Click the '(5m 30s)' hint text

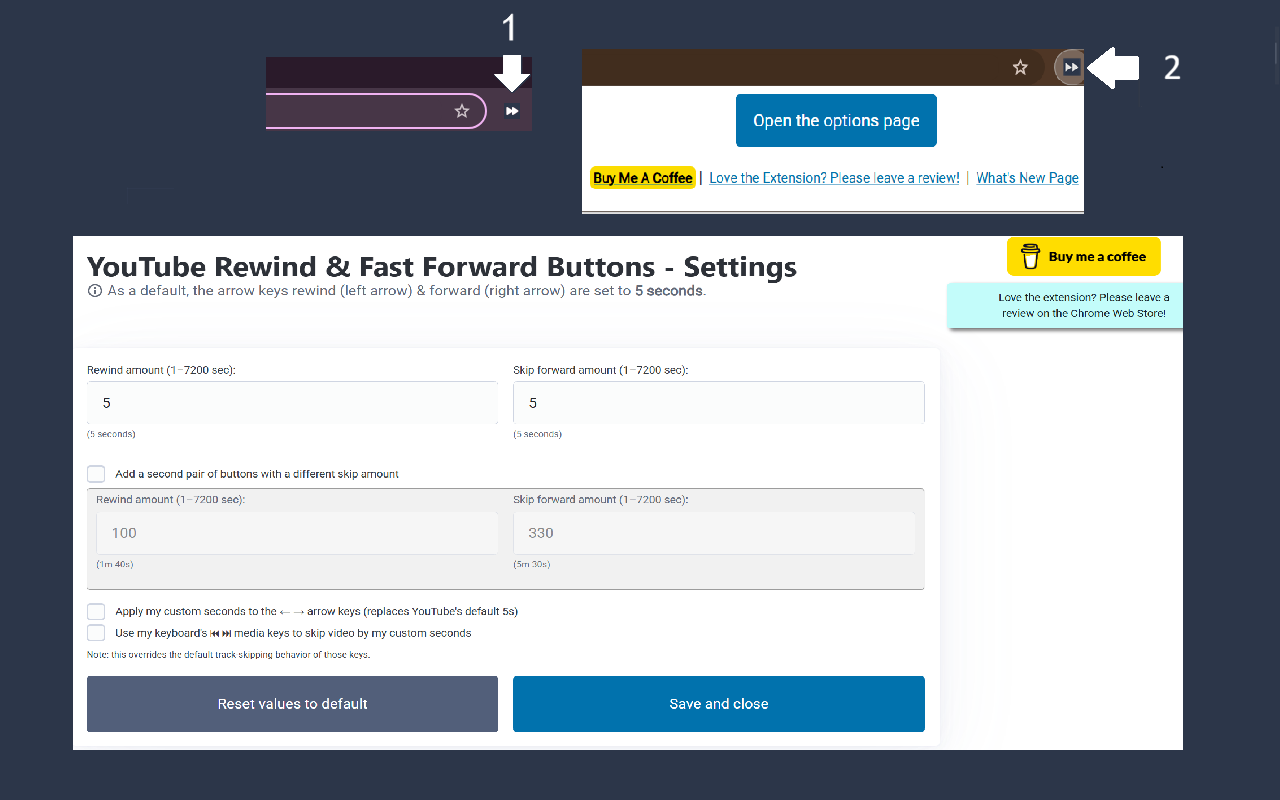click(532, 564)
